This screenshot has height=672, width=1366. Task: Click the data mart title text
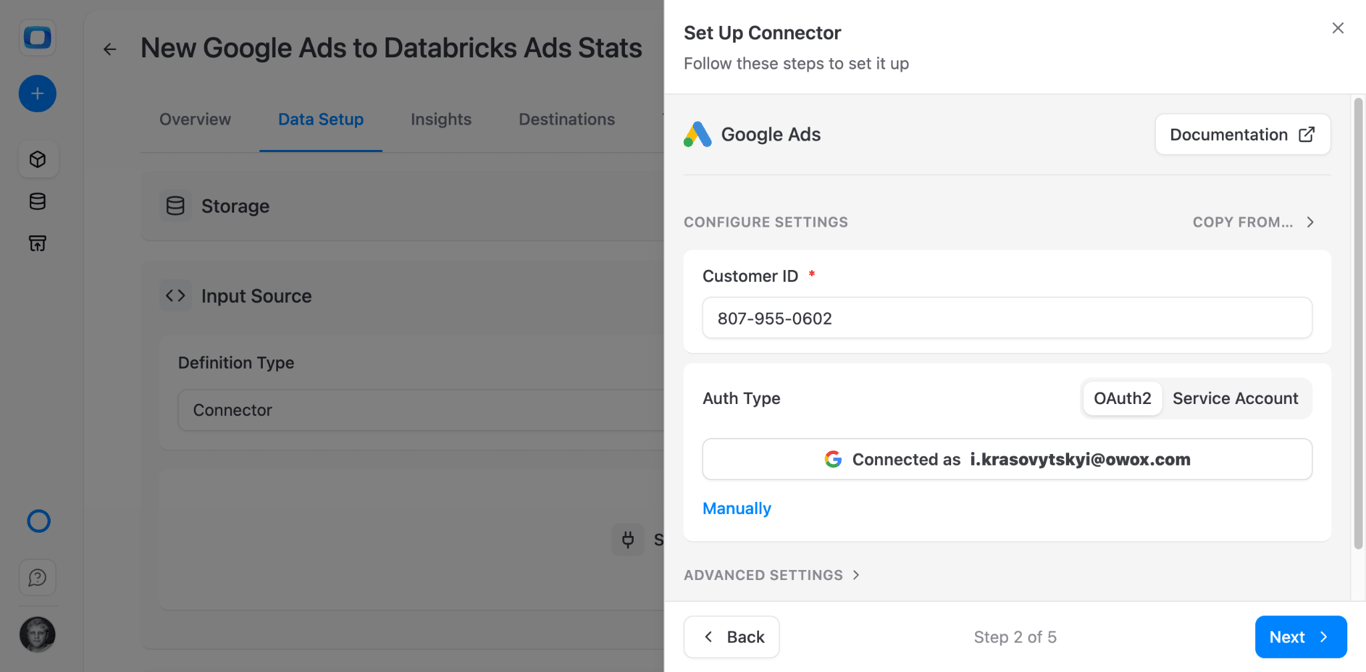pyautogui.click(x=391, y=48)
